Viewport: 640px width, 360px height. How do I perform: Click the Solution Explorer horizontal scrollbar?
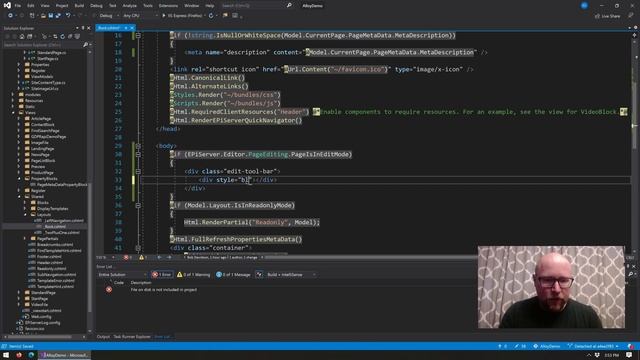coord(39,337)
